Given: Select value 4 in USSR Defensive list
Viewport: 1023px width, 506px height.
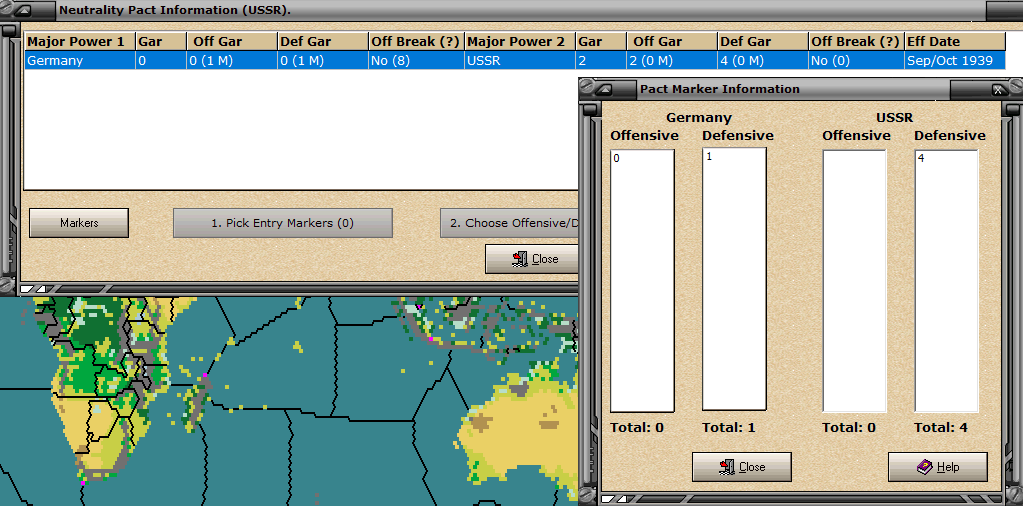Looking at the screenshot, I should coord(921,158).
